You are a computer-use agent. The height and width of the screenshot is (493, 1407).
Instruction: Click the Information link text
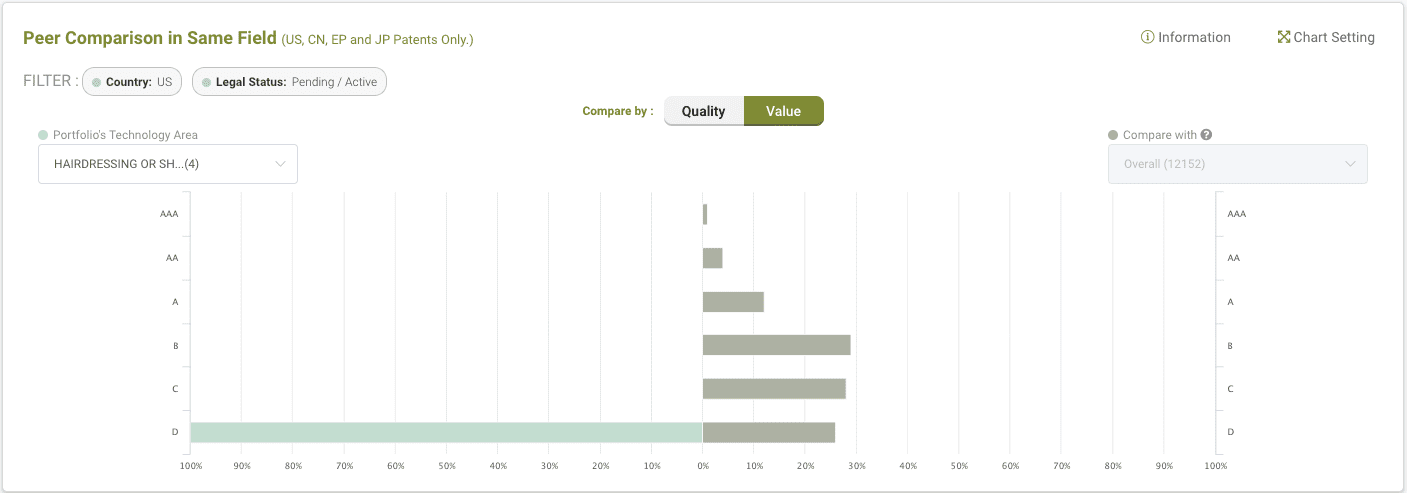(x=1194, y=37)
